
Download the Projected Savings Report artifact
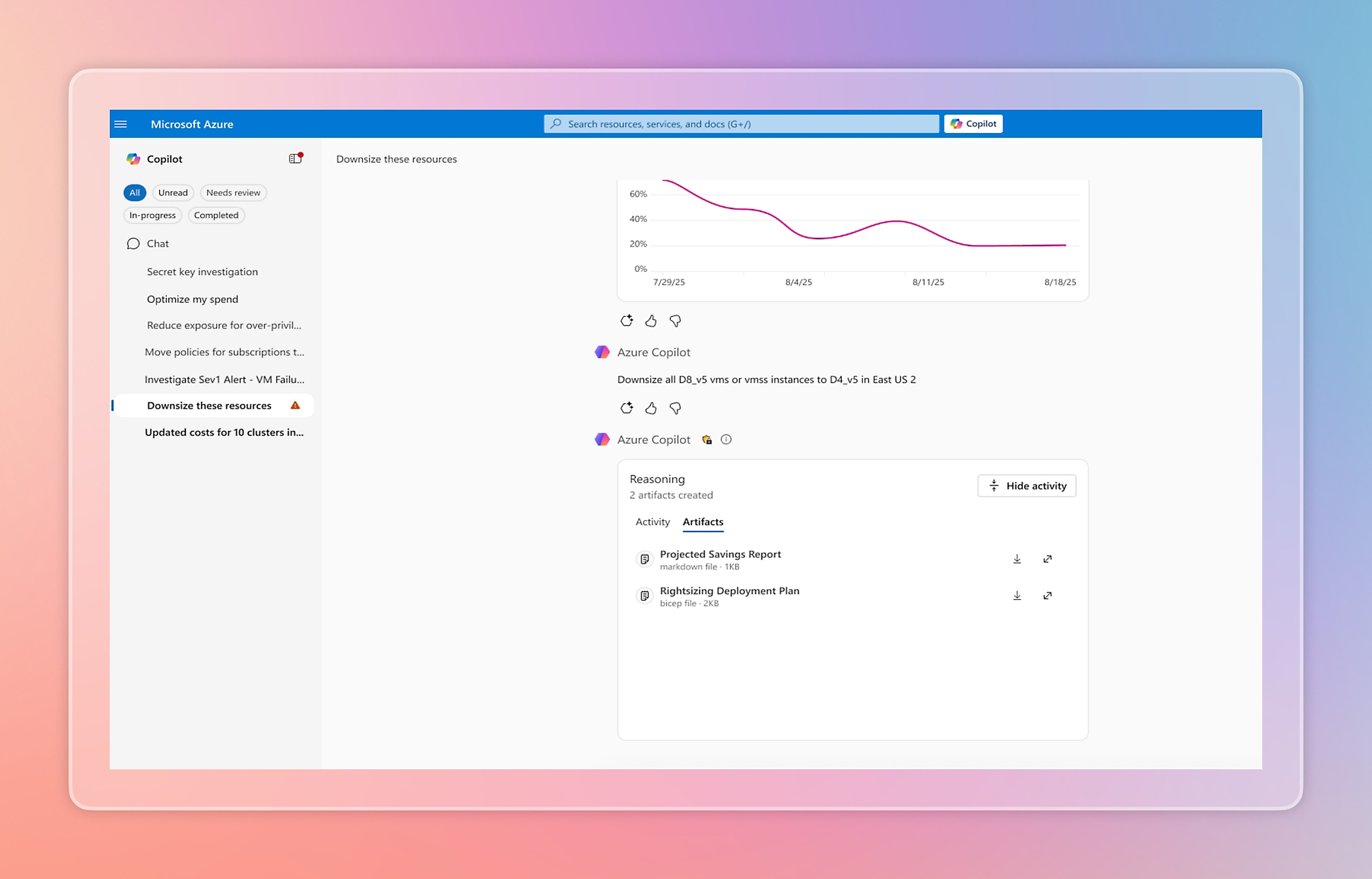pyautogui.click(x=1017, y=559)
